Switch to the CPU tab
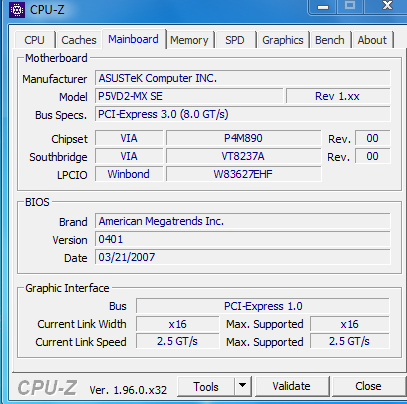The width and height of the screenshot is (407, 404). point(34,40)
